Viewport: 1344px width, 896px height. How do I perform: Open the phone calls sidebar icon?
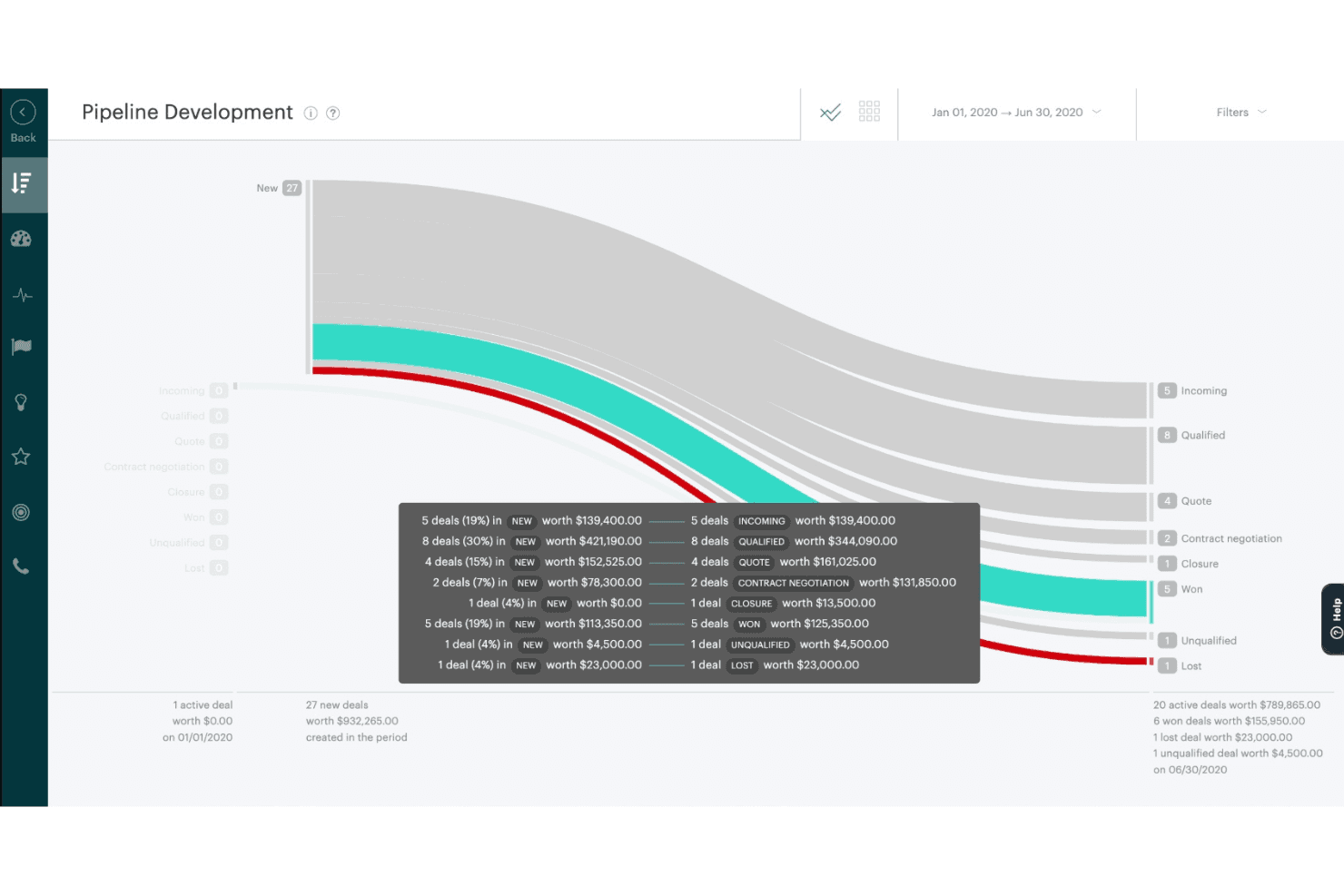[x=22, y=566]
